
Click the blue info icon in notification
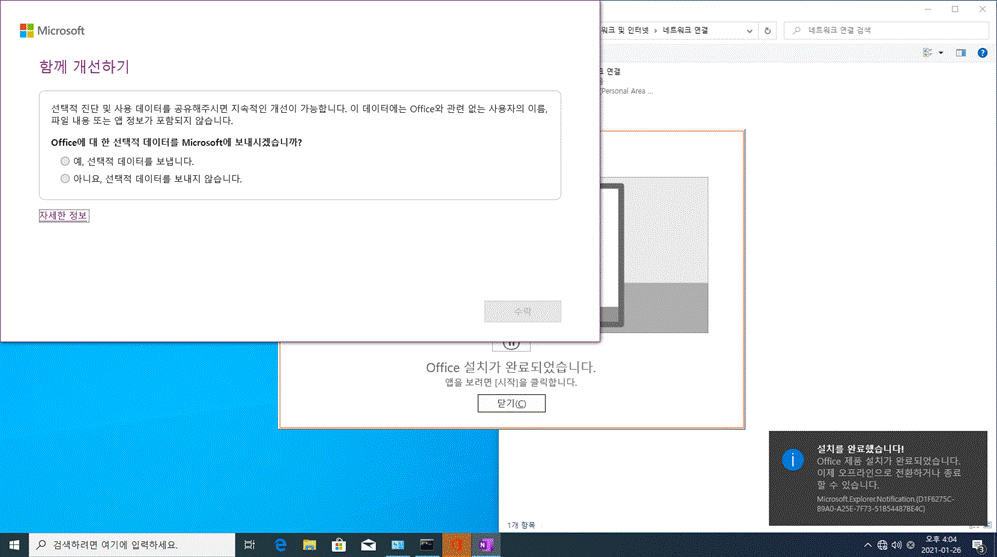coord(792,460)
